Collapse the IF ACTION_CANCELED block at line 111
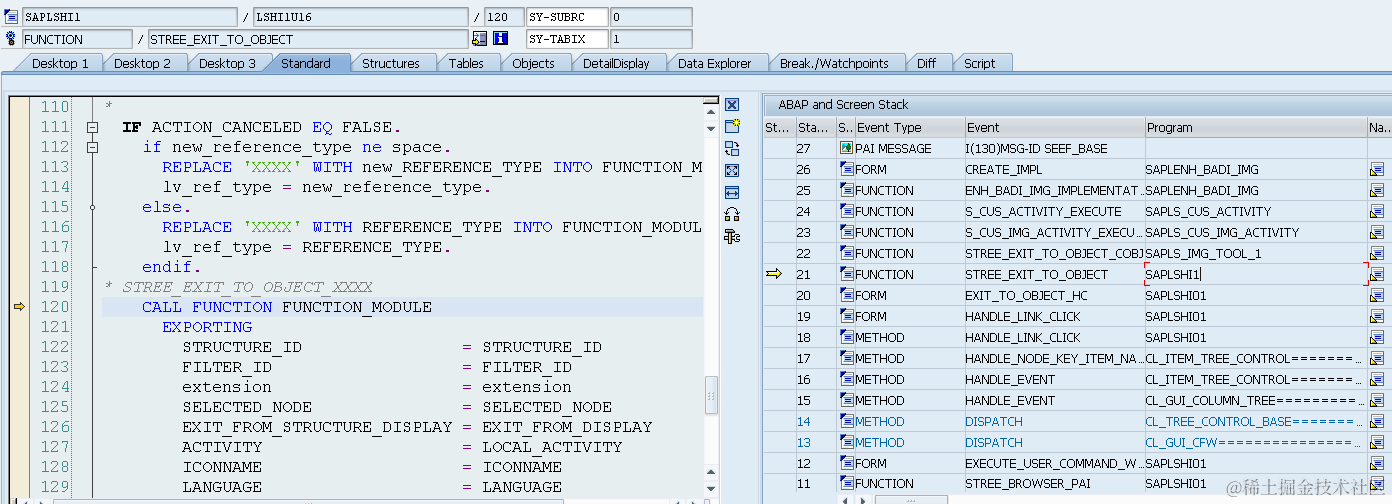Viewport: 1392px width, 504px height. click(92, 127)
